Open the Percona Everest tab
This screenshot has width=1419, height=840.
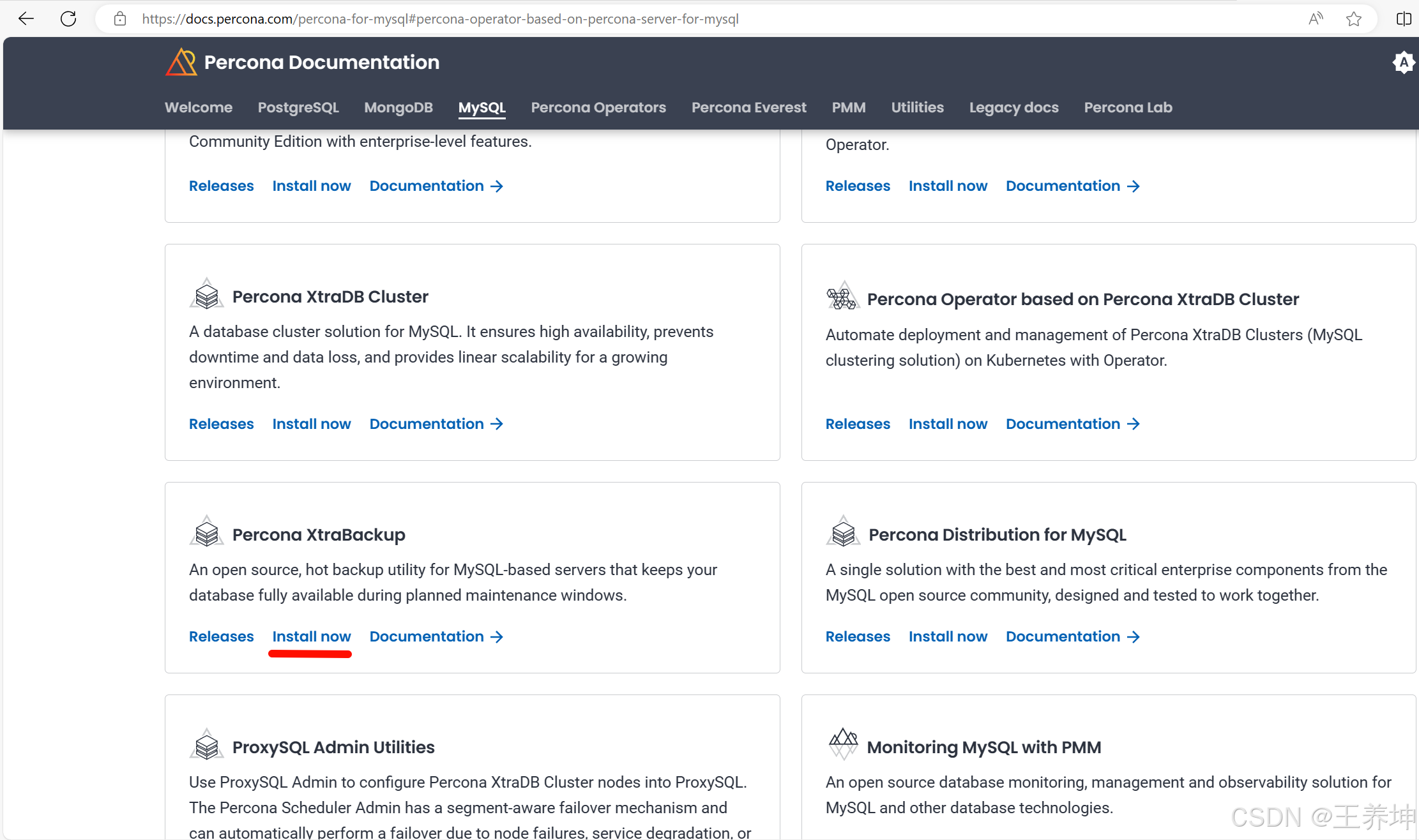tap(748, 107)
